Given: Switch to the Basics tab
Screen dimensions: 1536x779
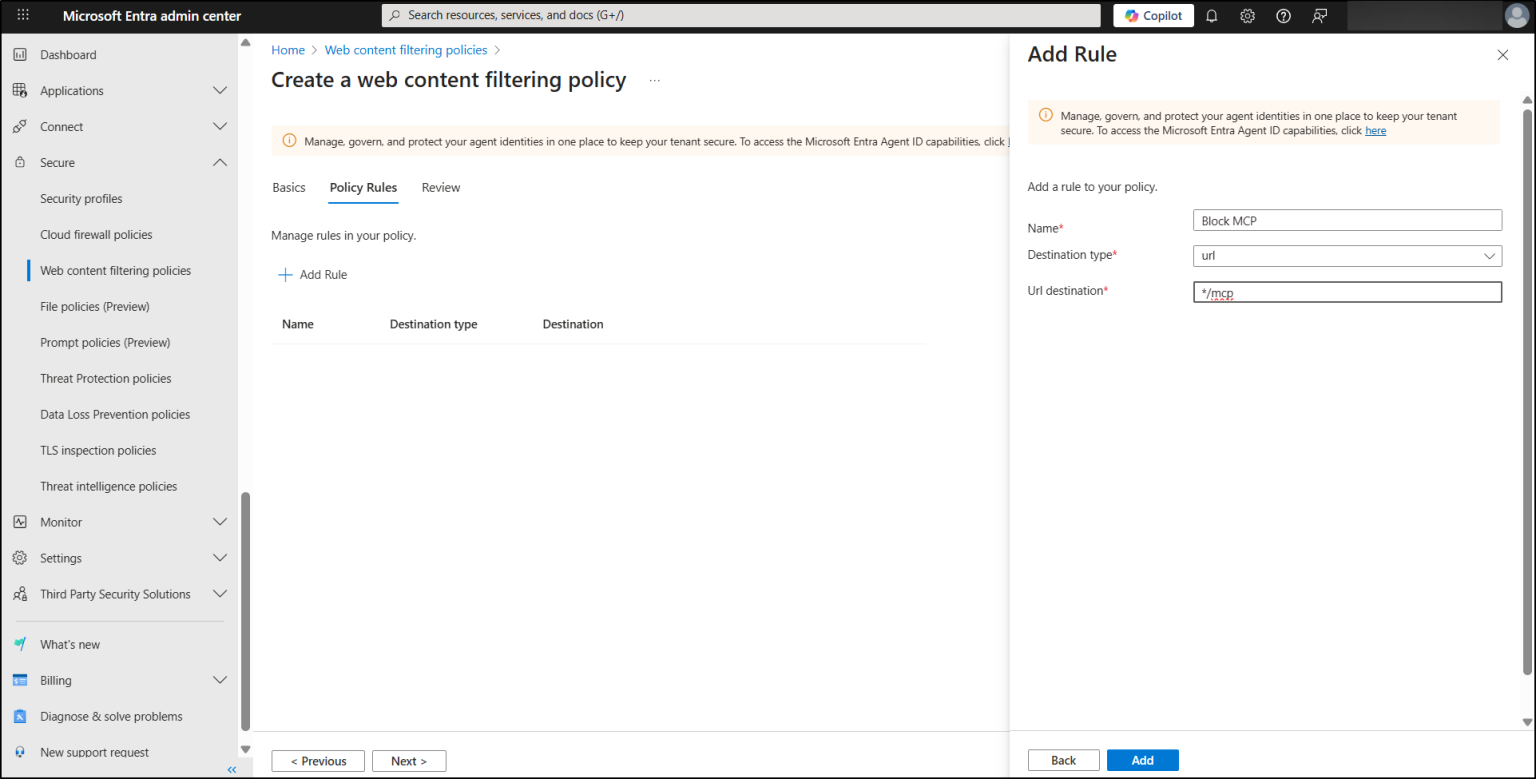Looking at the screenshot, I should (288, 187).
